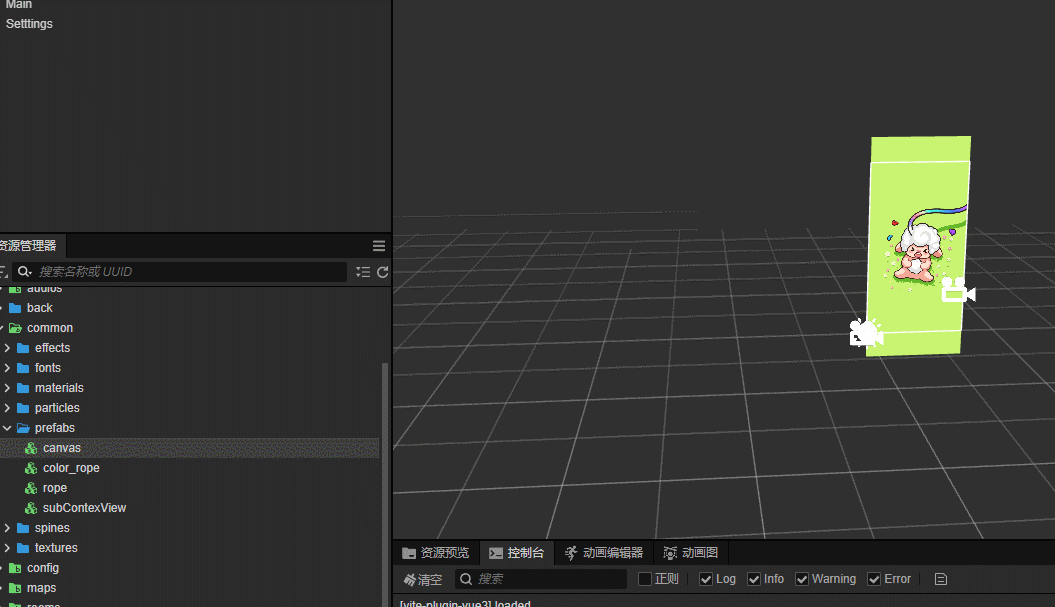The height and width of the screenshot is (607, 1055).
Task: Select the spines folder row
Action: [x=190, y=528]
